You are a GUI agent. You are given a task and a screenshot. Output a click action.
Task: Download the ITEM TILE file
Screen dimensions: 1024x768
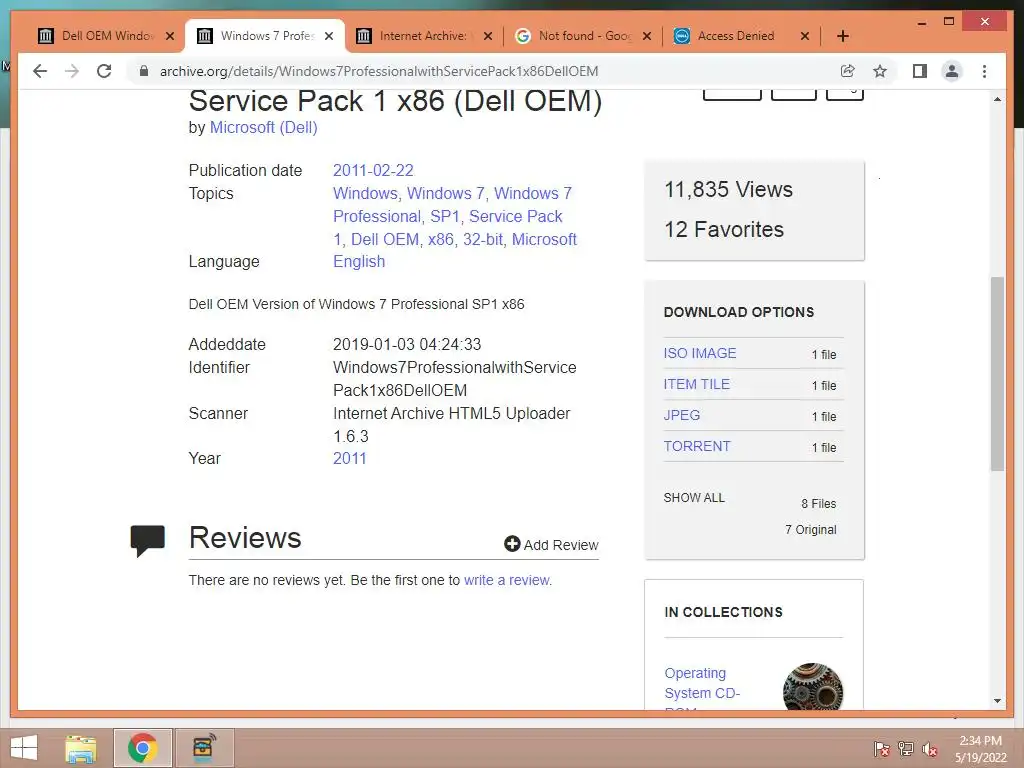click(x=696, y=385)
